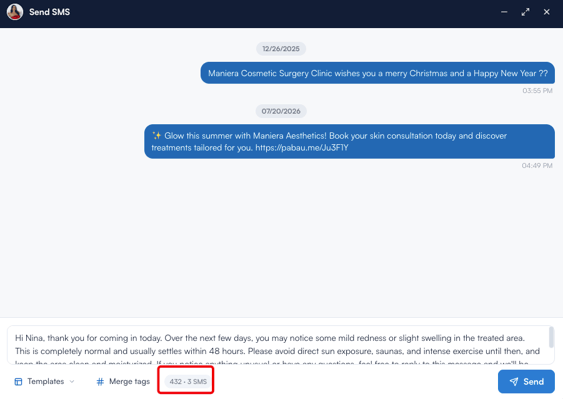Click the contact avatar in the header
563x399 pixels.
15,12
